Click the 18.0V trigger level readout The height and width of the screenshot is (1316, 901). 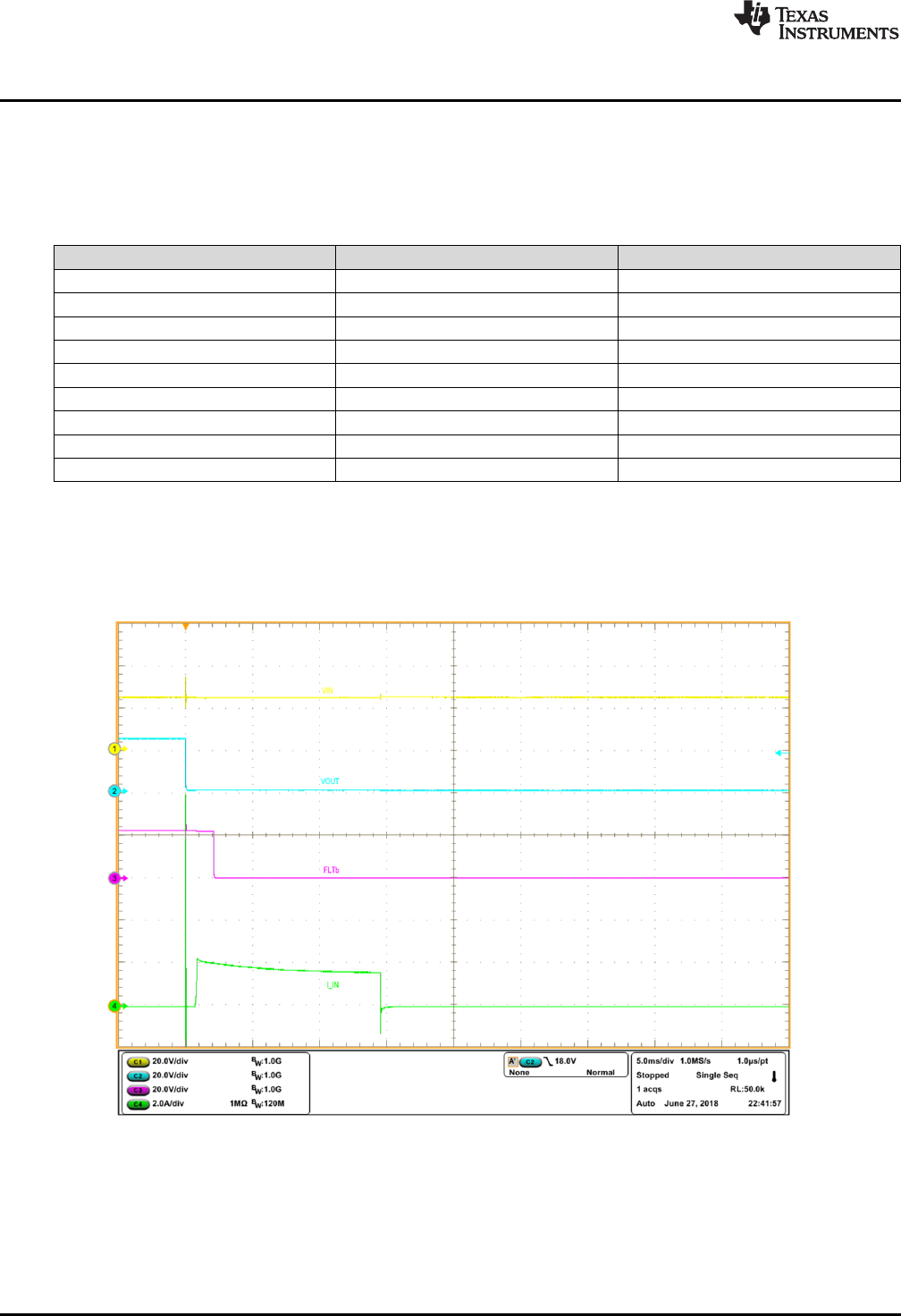[566, 1061]
